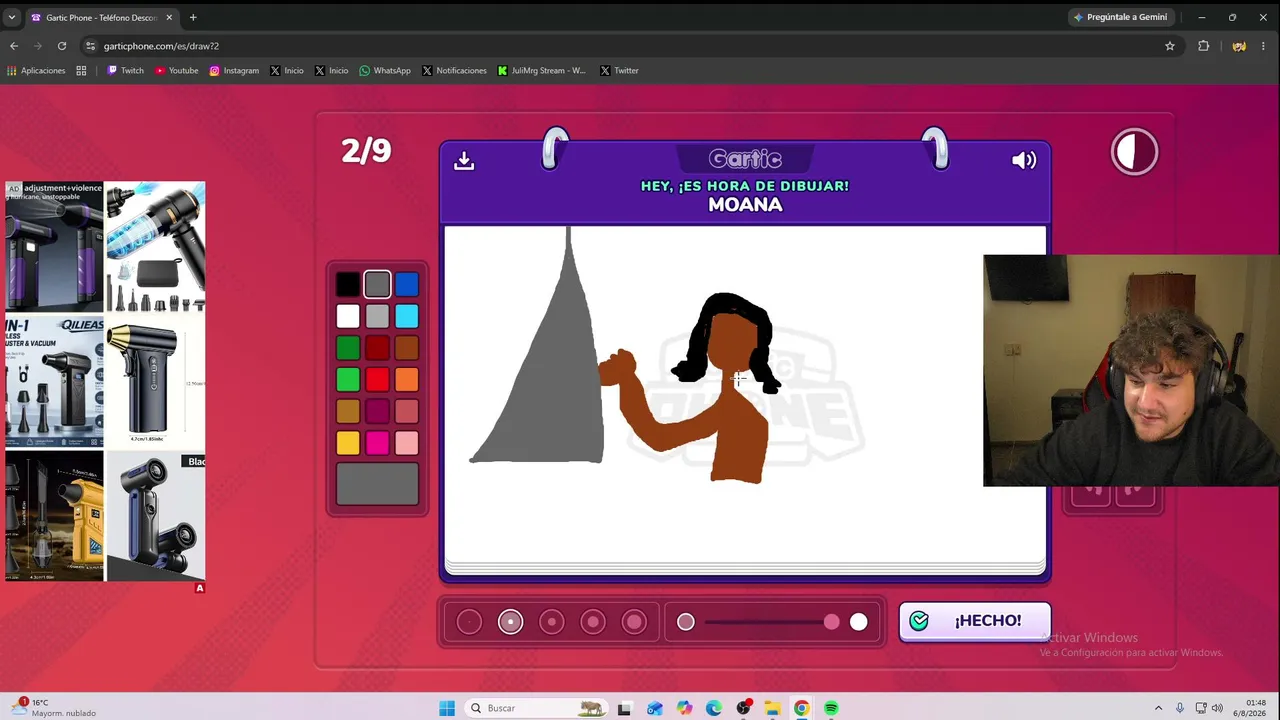
Task: Open the yellow air blower ad thumbnail
Action: [x=54, y=516]
